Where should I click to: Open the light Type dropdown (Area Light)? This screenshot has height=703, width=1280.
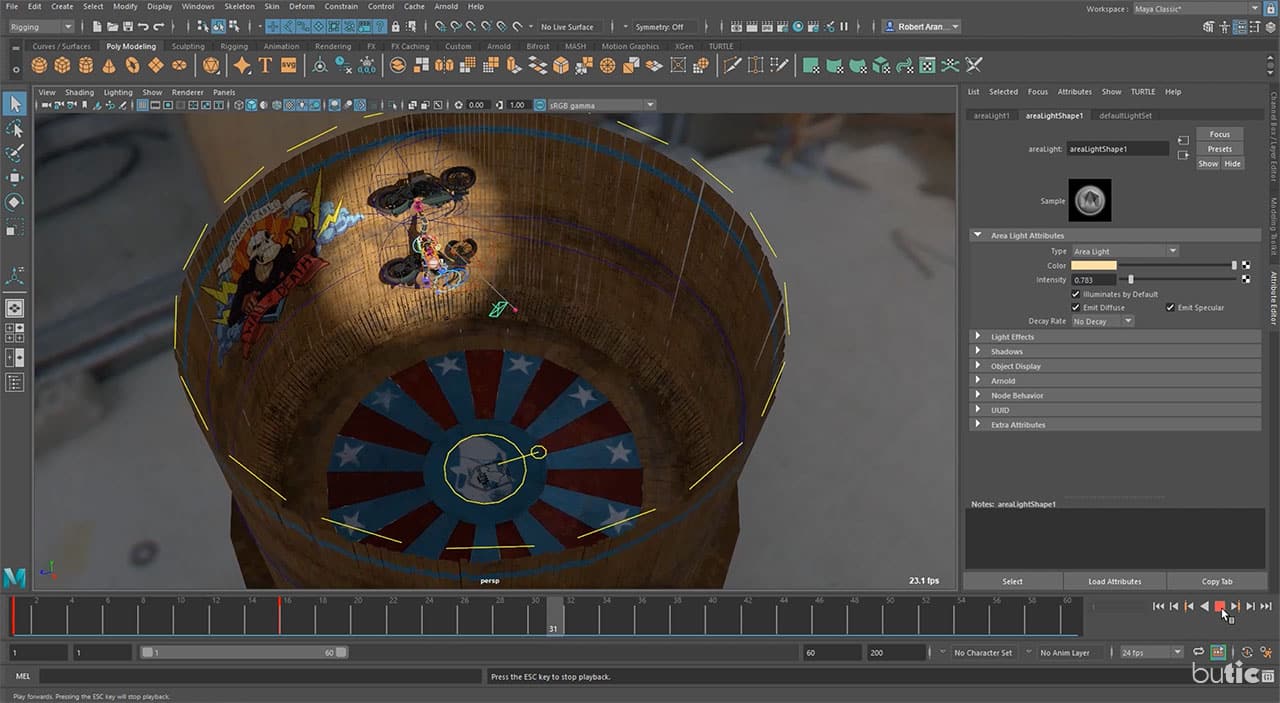[x=1125, y=251]
